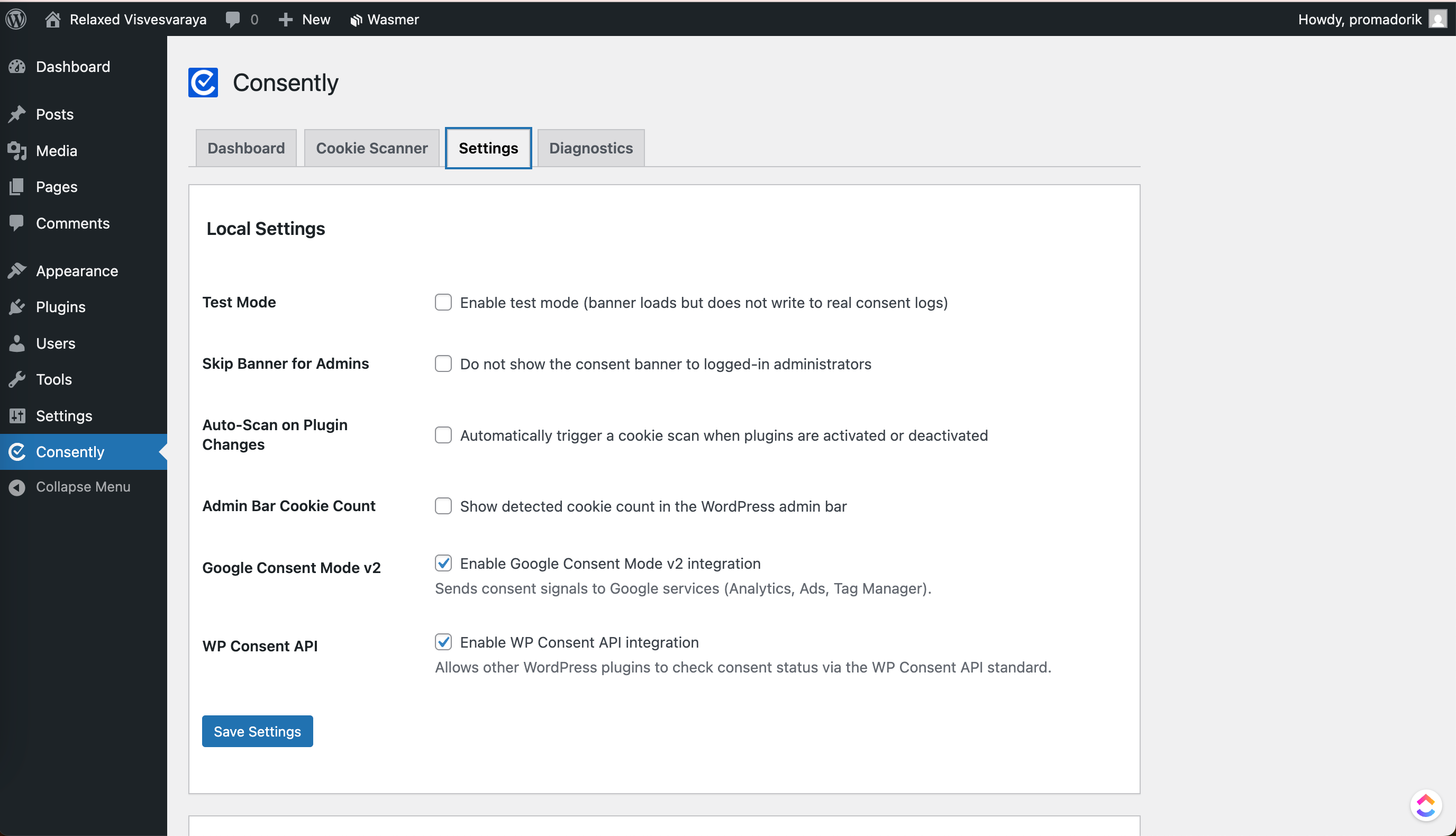Click the Save Settings button
Image resolution: width=1456 pixels, height=836 pixels.
coord(257,731)
